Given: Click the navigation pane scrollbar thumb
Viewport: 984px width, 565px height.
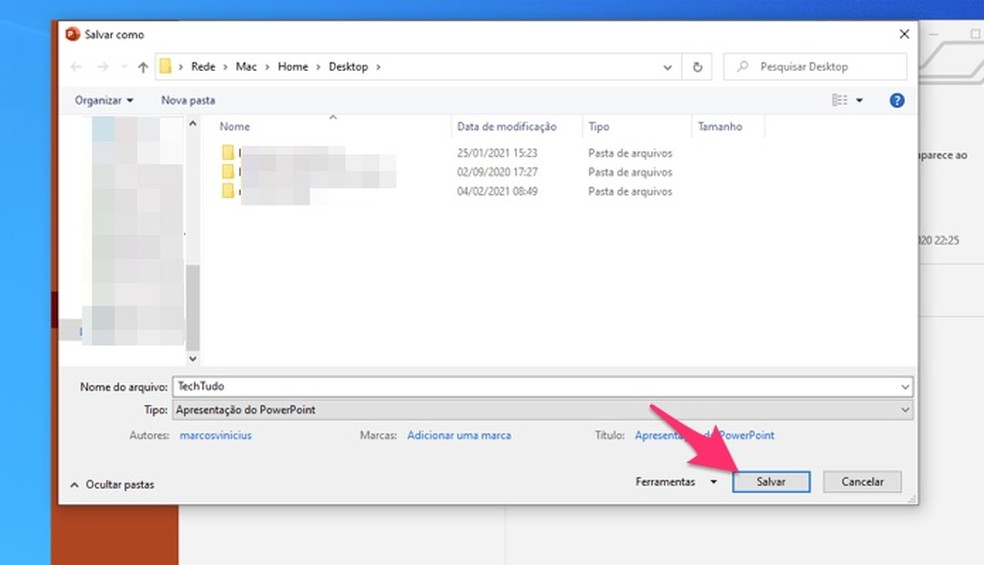Looking at the screenshot, I should 193,307.
